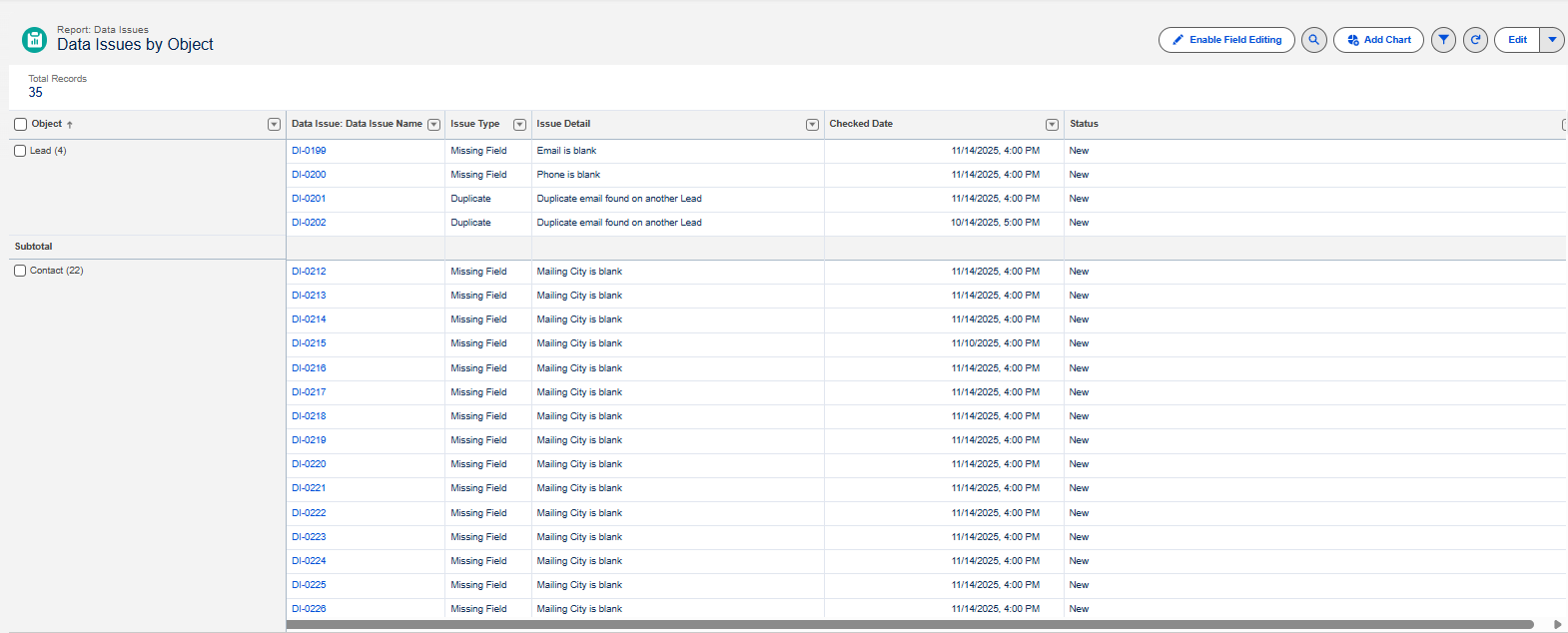
Task: Open the Checked Date column dropdown
Action: [x=1052, y=125]
